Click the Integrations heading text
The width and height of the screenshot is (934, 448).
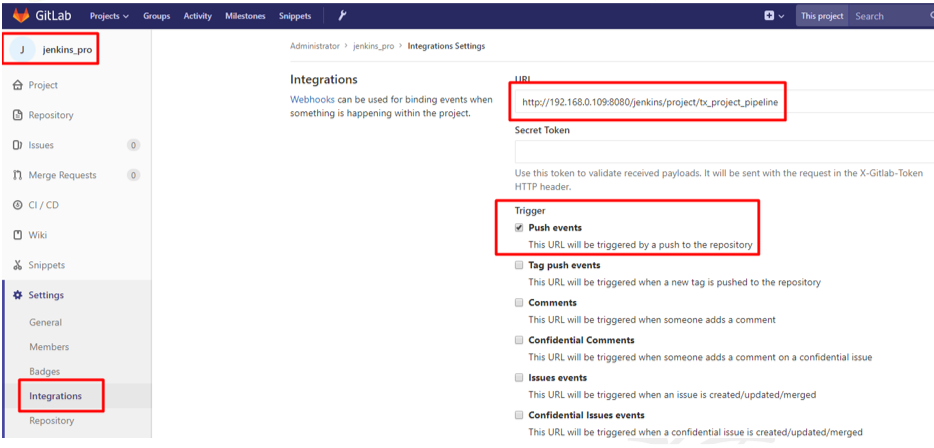tap(323, 79)
